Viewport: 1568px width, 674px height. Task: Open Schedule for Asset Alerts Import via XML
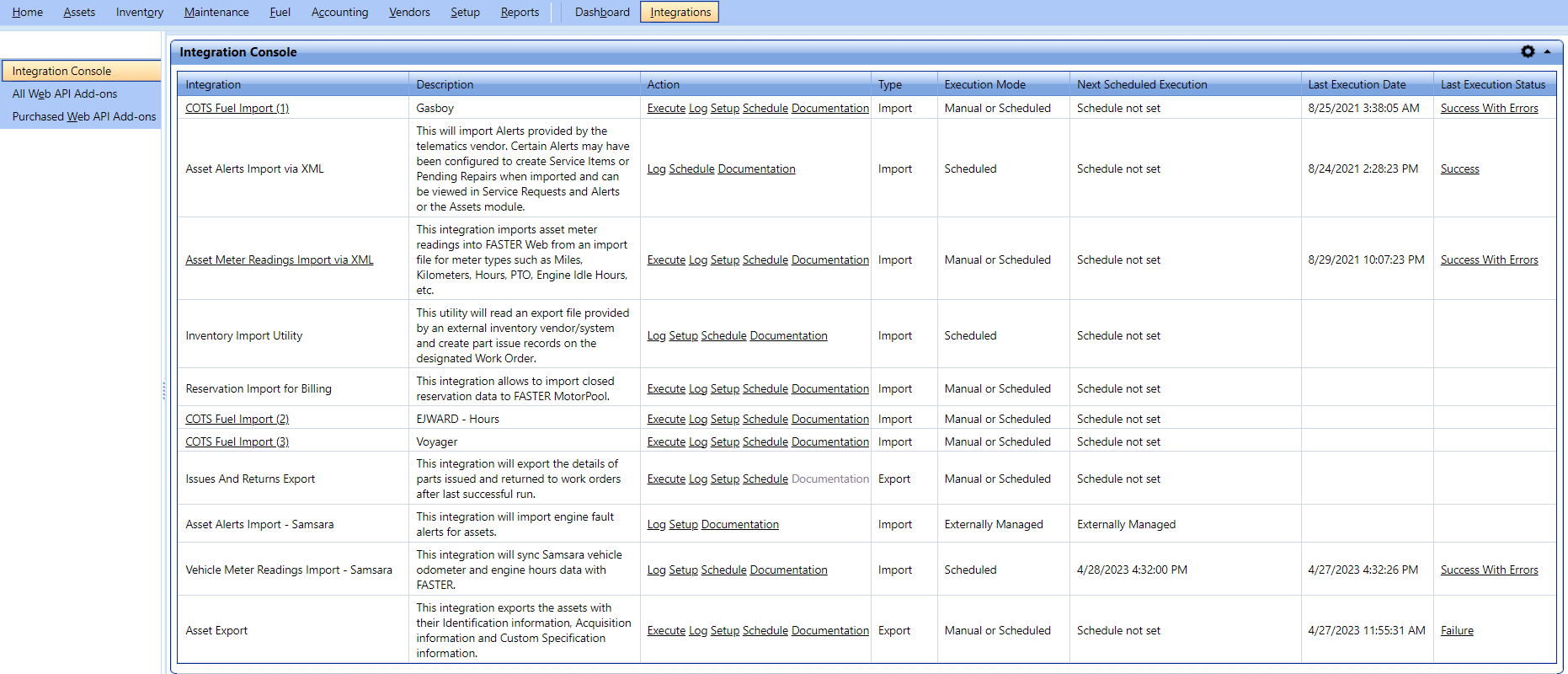(691, 168)
